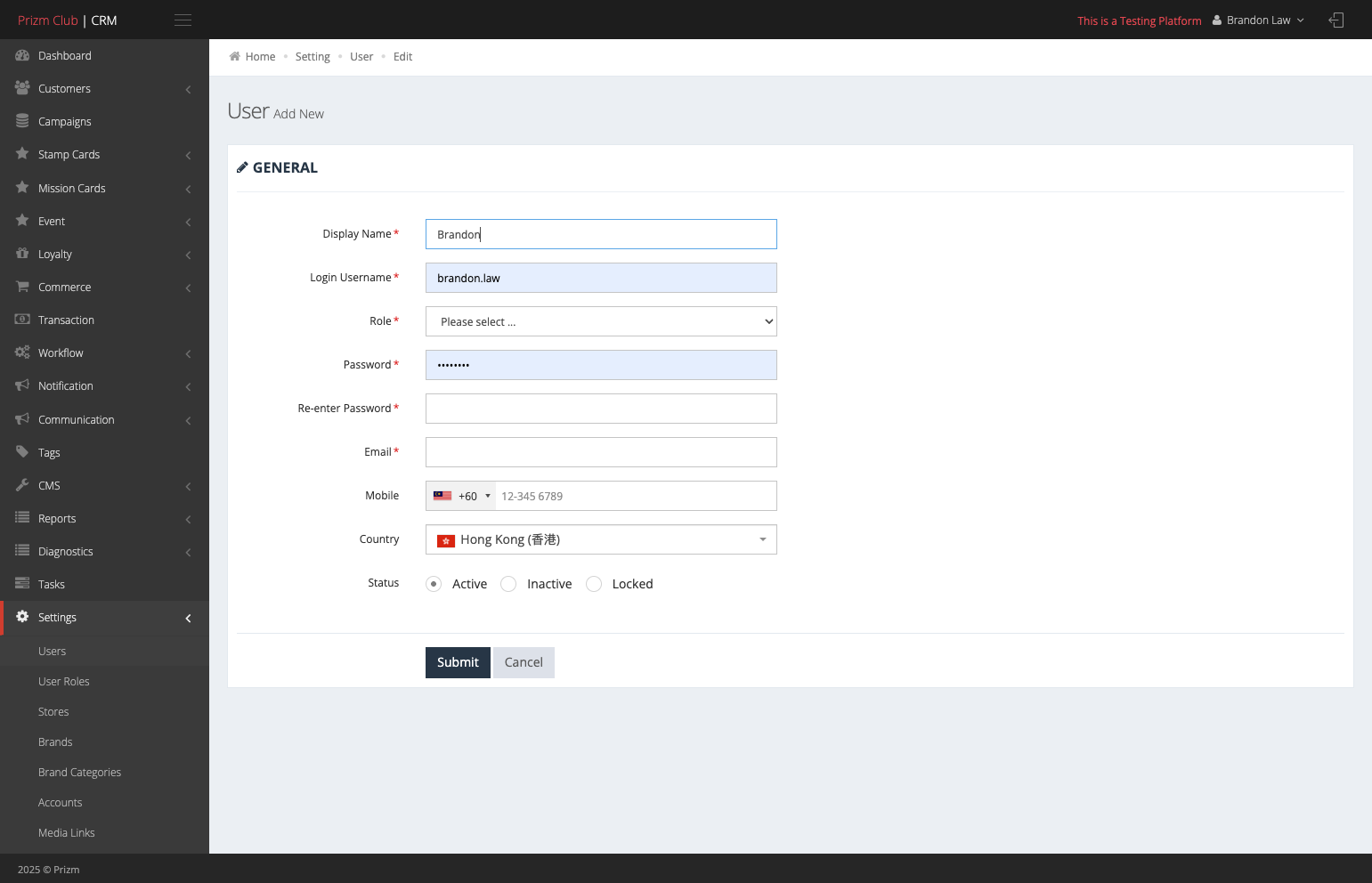The height and width of the screenshot is (883, 1372).
Task: Click the Cancel button
Action: (524, 662)
